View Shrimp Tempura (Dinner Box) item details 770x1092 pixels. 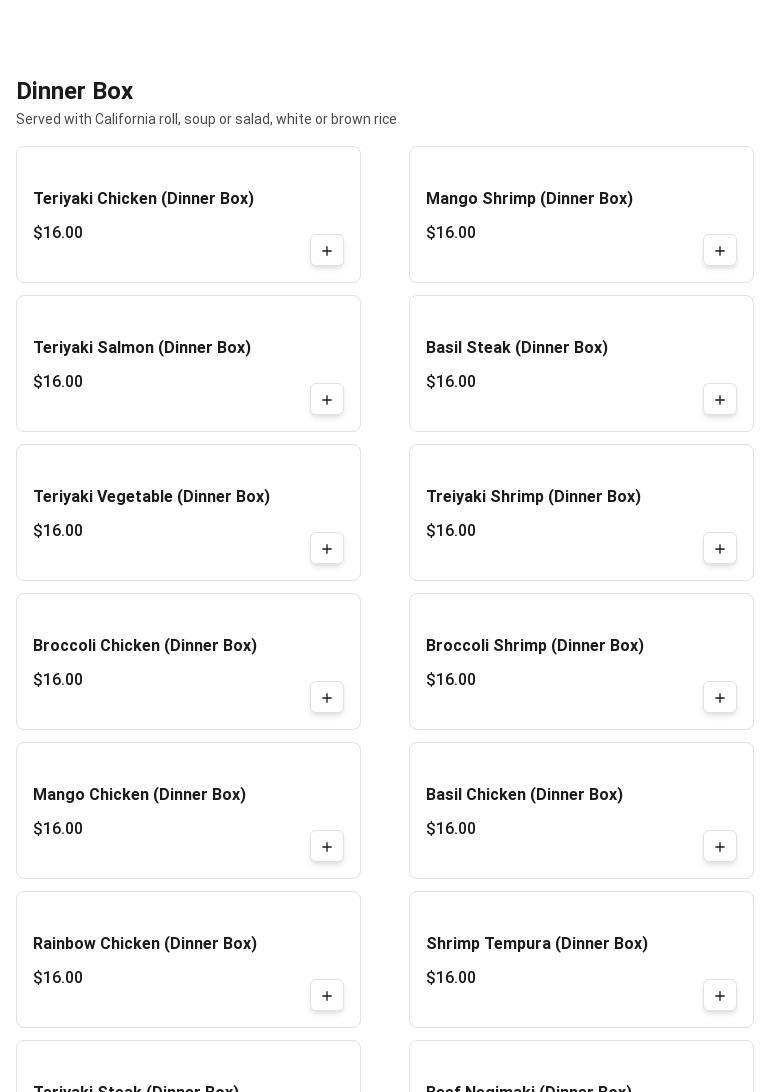(536, 944)
